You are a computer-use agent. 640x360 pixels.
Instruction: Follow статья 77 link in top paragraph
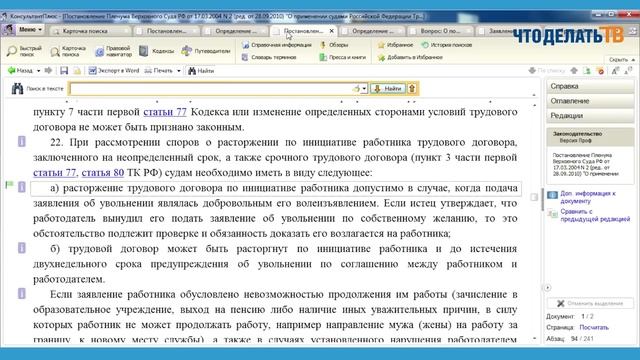coord(164,112)
